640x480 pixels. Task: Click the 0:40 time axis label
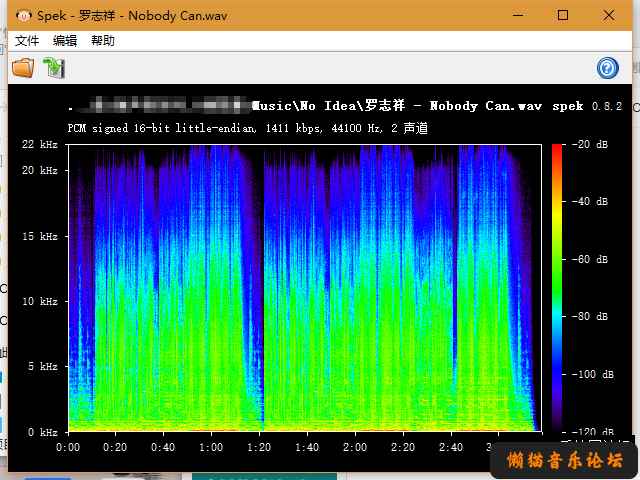tap(163, 447)
